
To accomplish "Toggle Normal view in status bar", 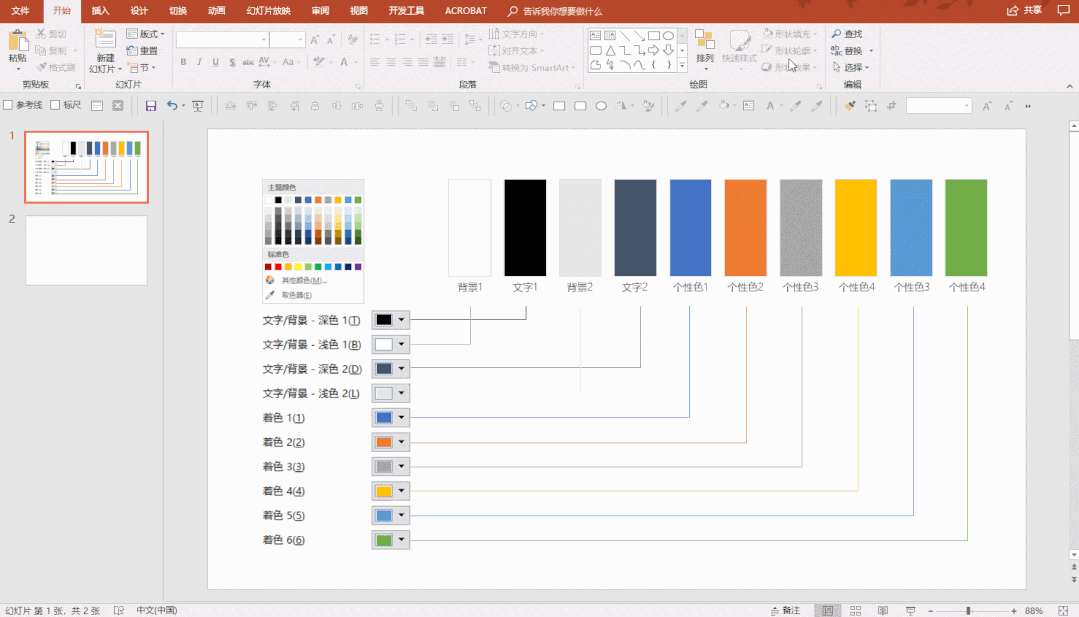I will [x=828, y=611].
